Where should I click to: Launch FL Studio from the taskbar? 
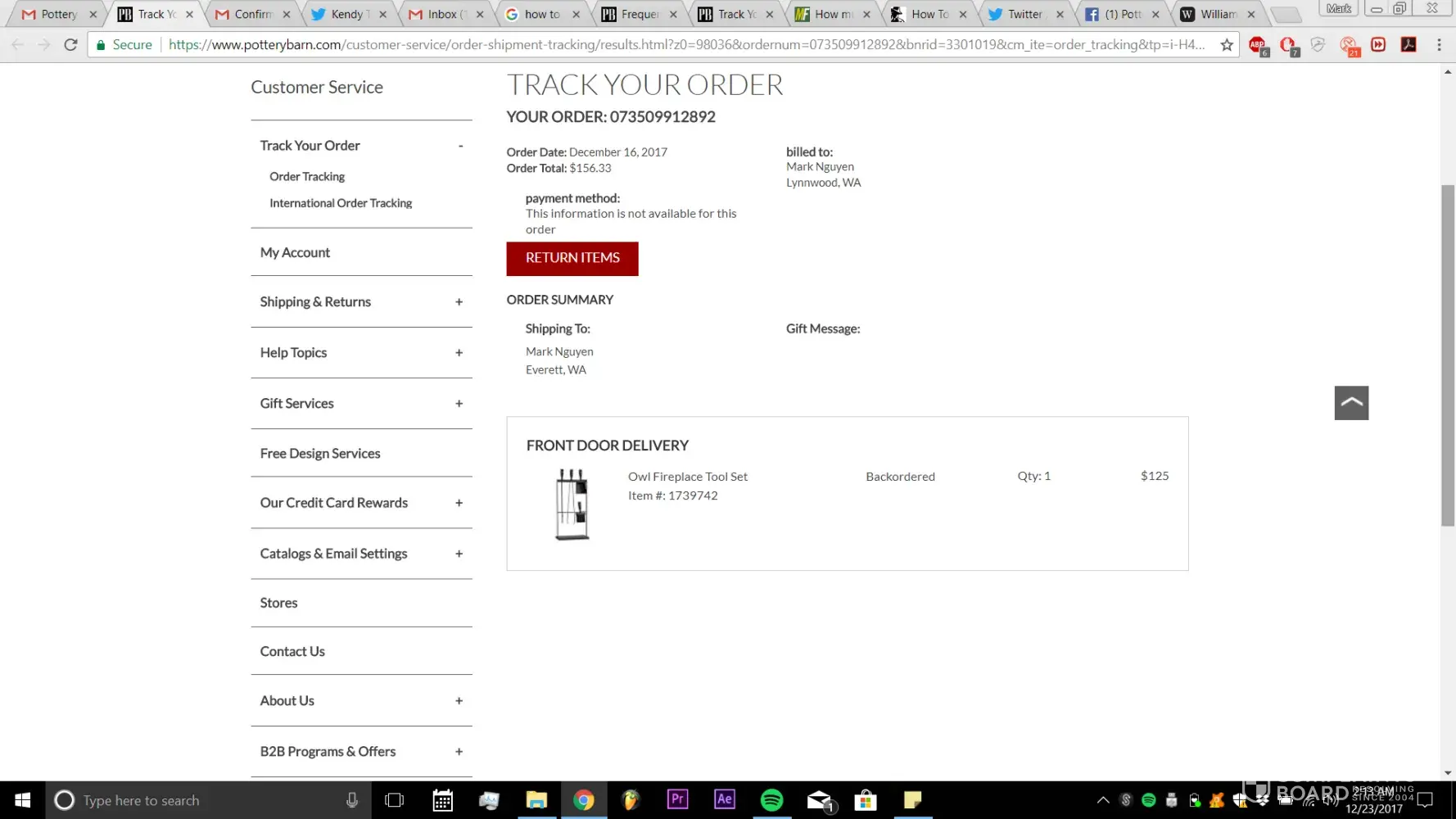(x=631, y=800)
